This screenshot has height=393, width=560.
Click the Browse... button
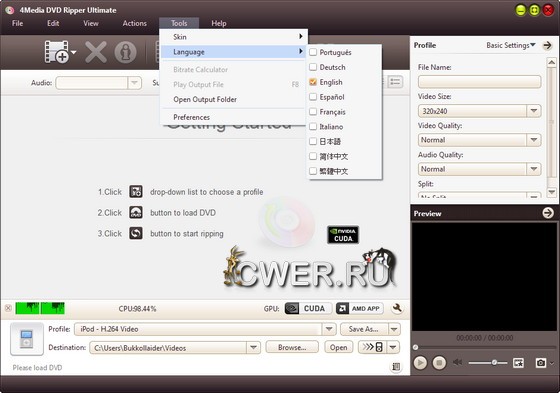(292, 347)
